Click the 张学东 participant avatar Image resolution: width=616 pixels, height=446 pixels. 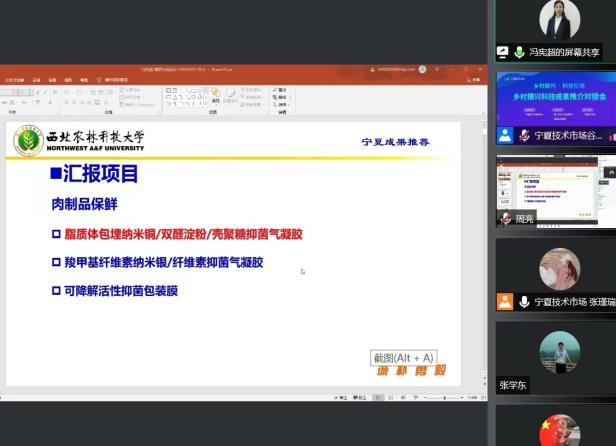click(x=559, y=352)
